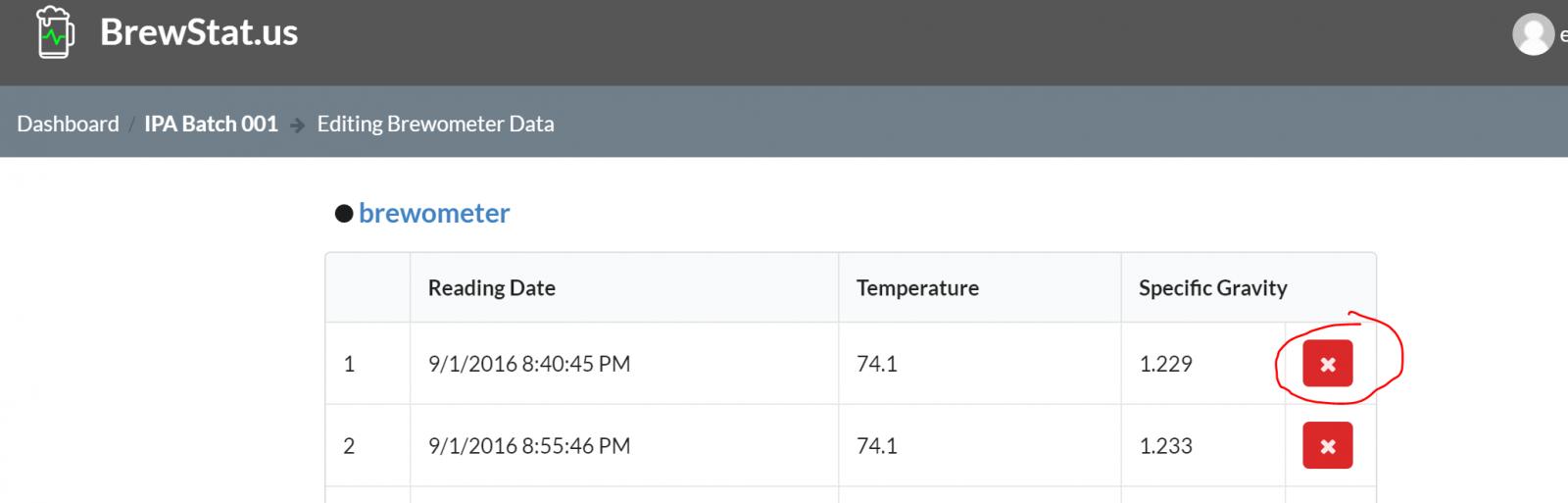Click the 9/1/2016 8:40:45 PM date cell
The image size is (1568, 503).
pos(529,364)
